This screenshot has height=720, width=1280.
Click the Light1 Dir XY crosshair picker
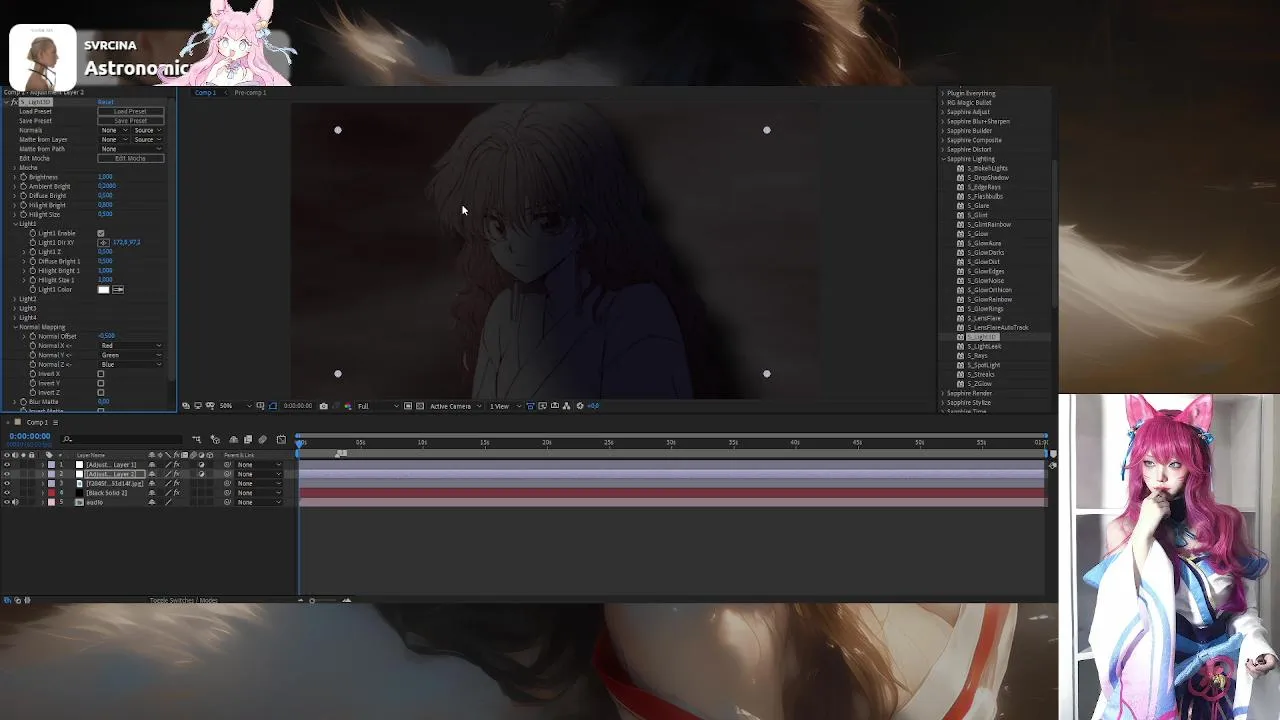[x=103, y=242]
